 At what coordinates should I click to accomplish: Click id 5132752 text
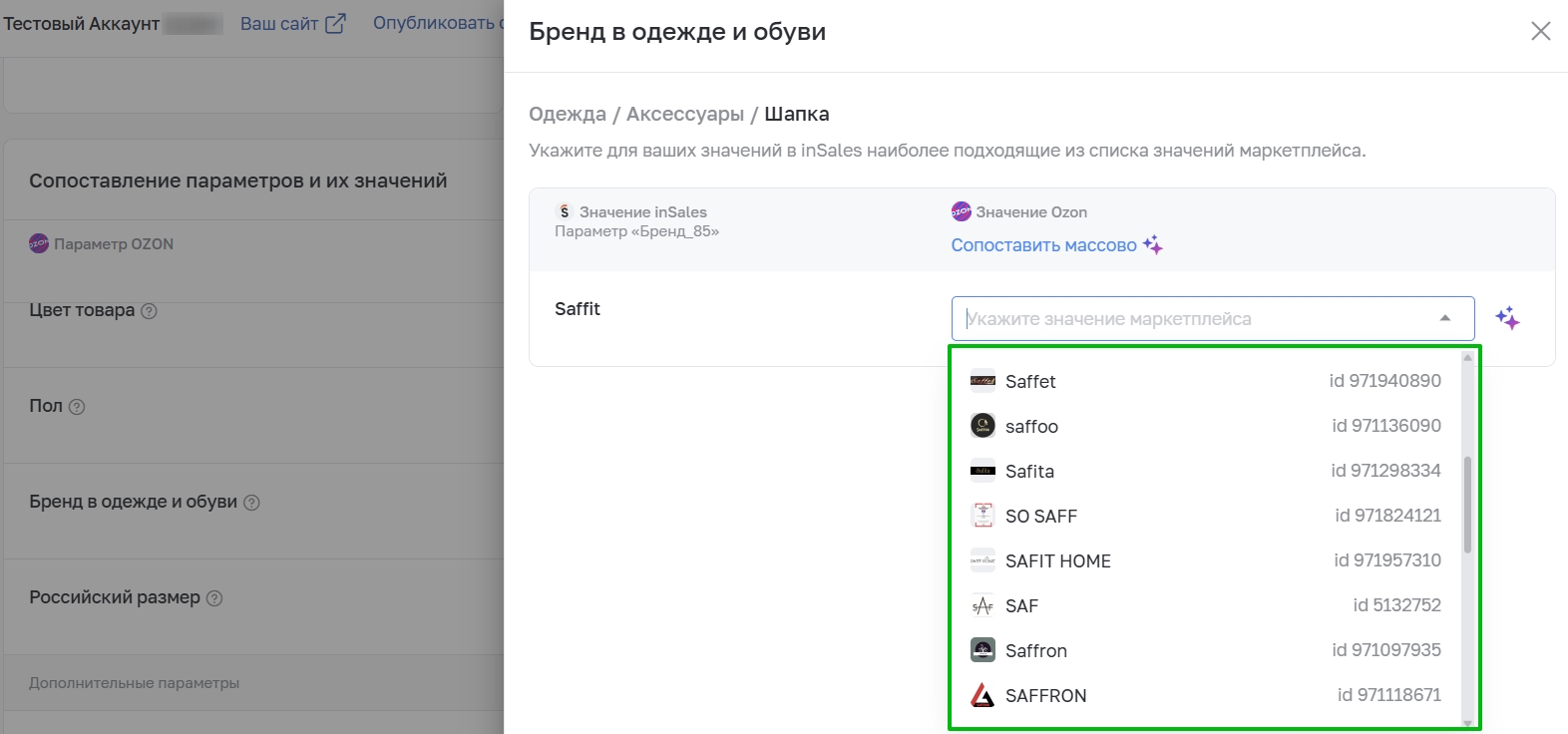coord(1396,605)
